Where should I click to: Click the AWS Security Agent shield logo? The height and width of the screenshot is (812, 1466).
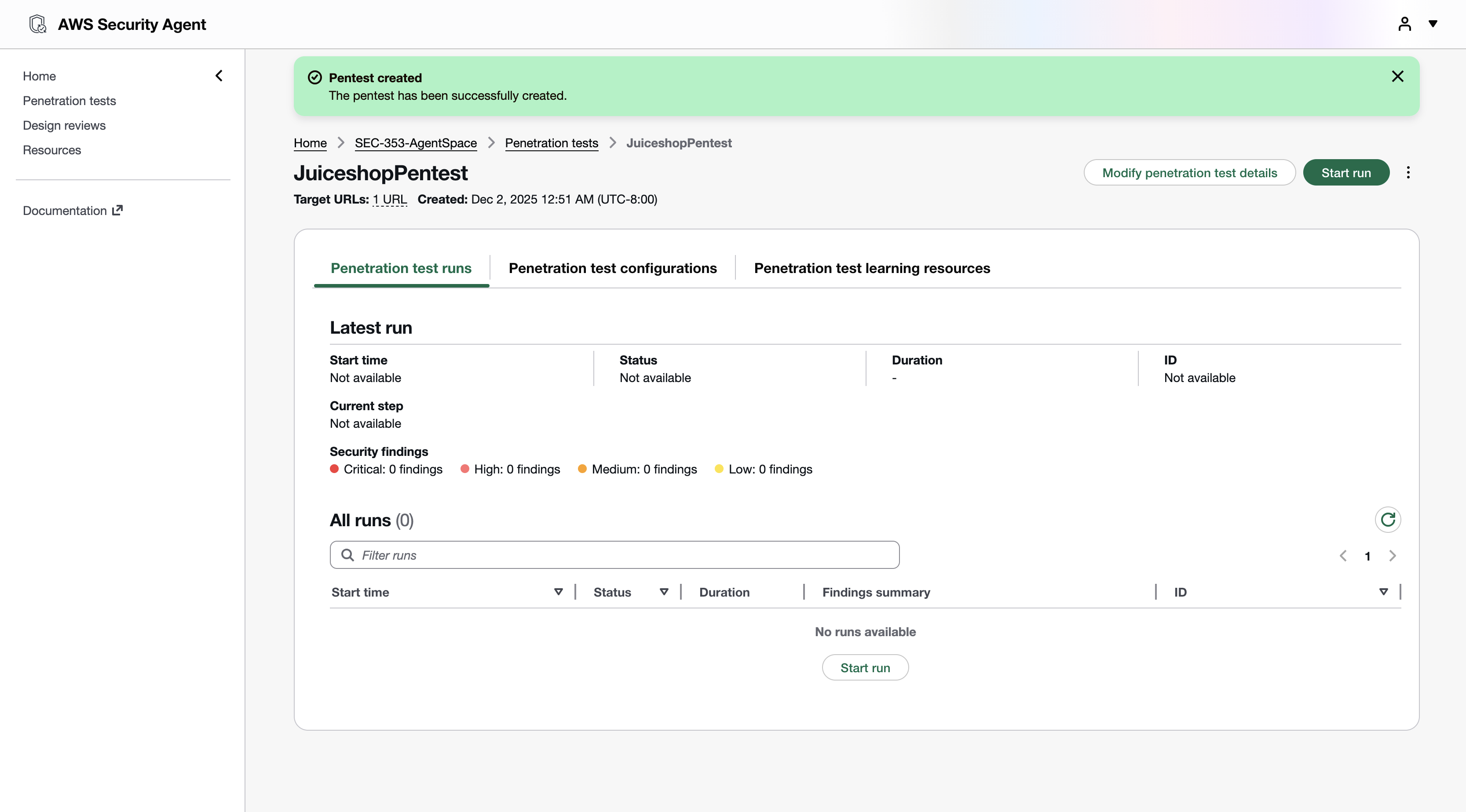37,24
